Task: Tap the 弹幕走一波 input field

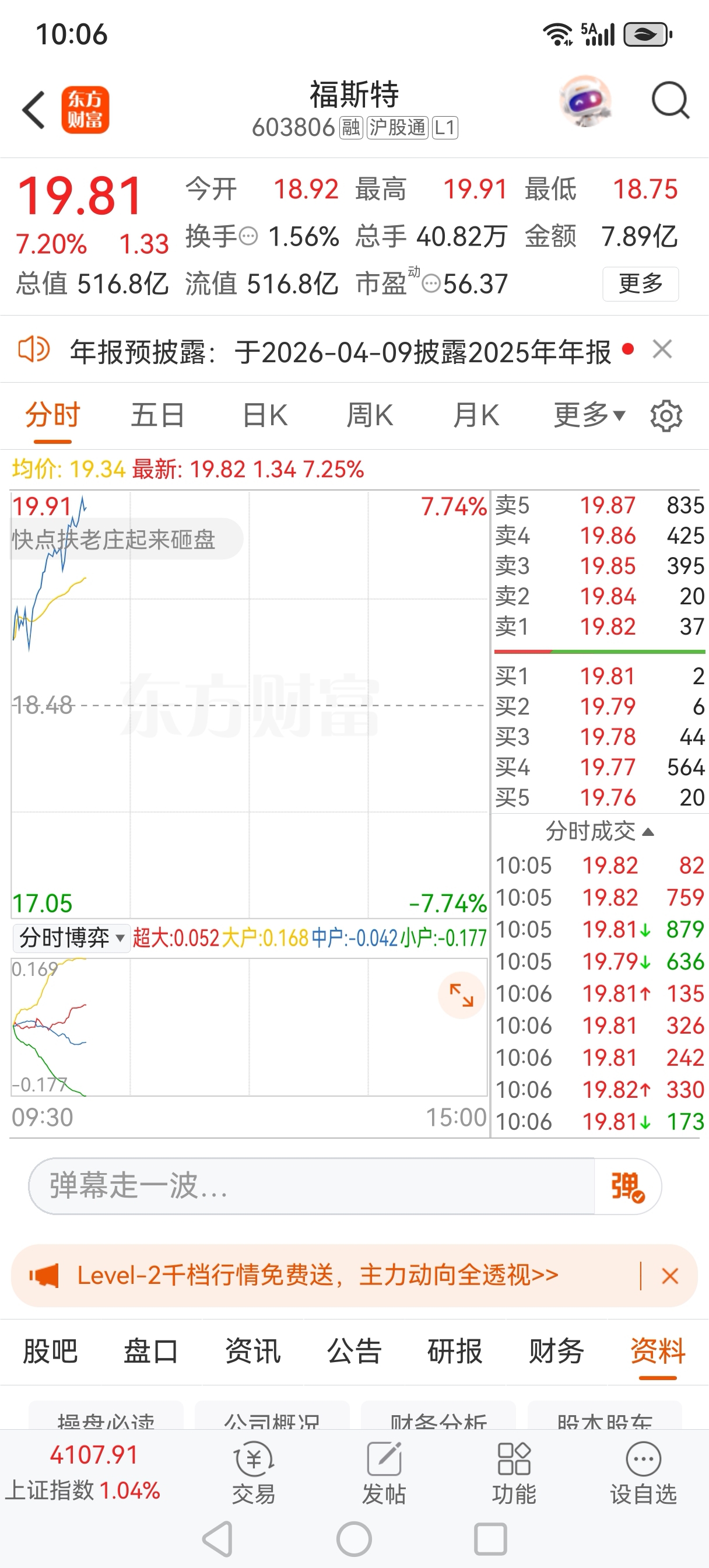Action: (x=310, y=1186)
